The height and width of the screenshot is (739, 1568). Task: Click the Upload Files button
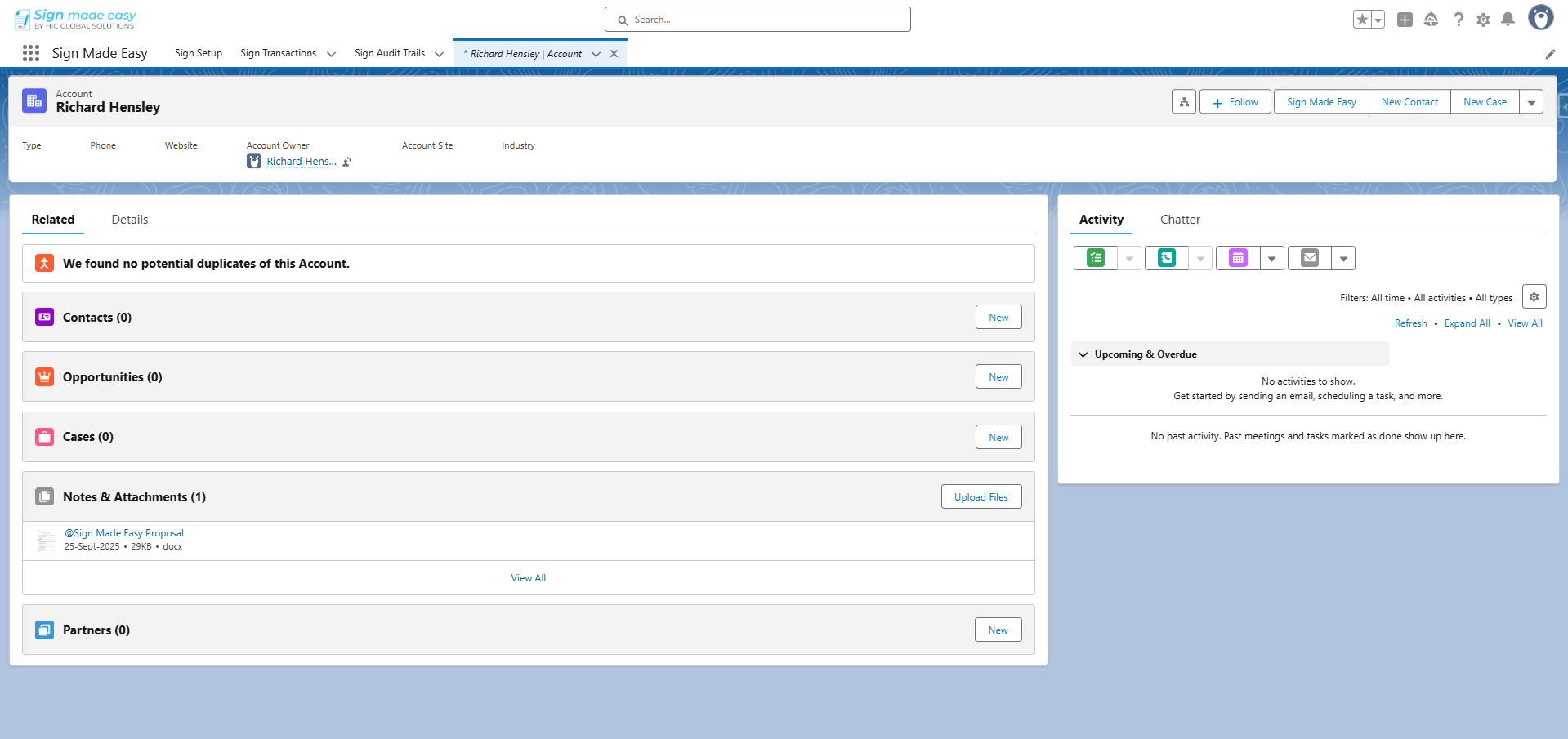981,497
